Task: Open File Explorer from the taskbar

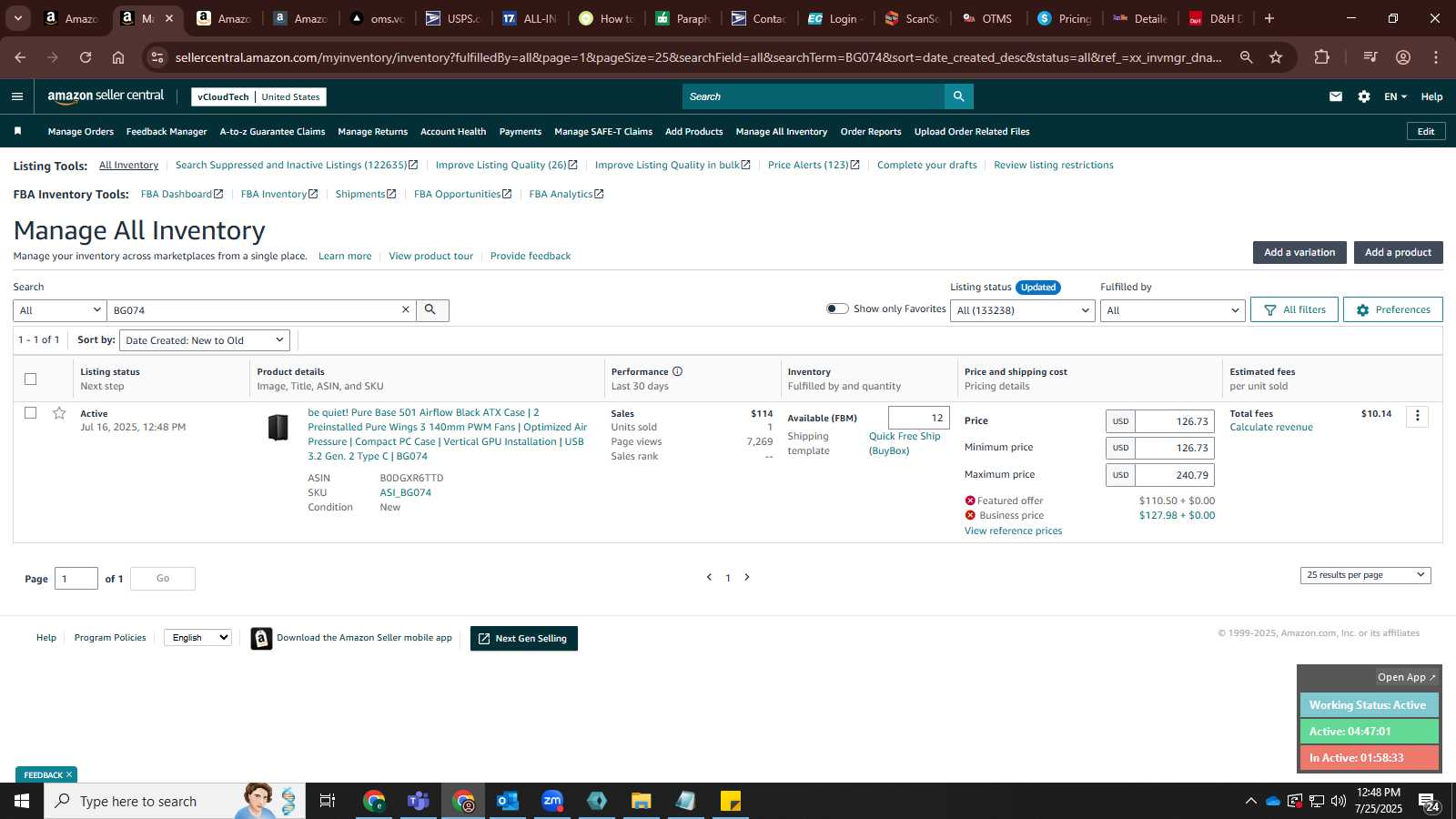Action: 642,801
